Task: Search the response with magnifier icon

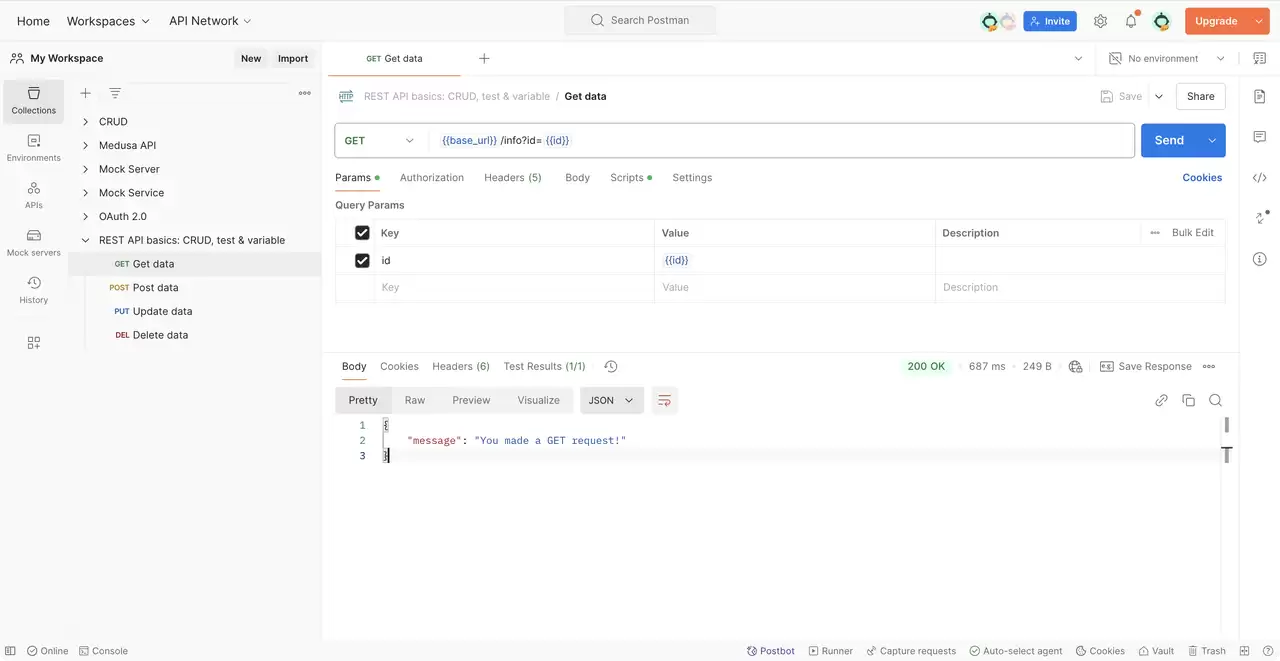Action: point(1215,400)
